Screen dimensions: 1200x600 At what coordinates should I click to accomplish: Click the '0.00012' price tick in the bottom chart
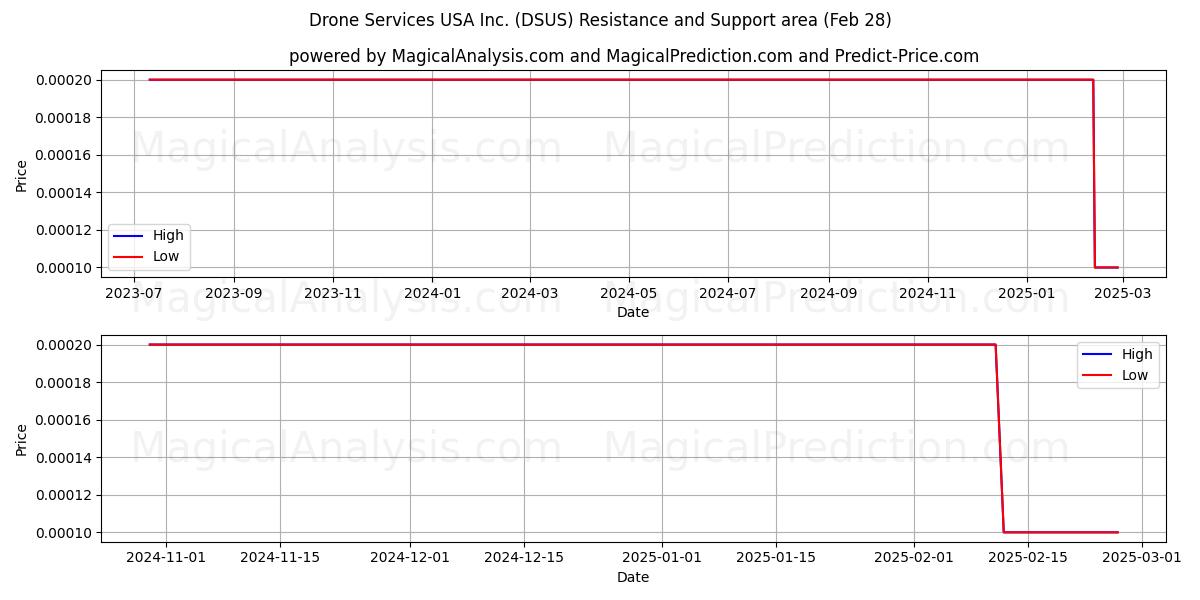point(64,495)
